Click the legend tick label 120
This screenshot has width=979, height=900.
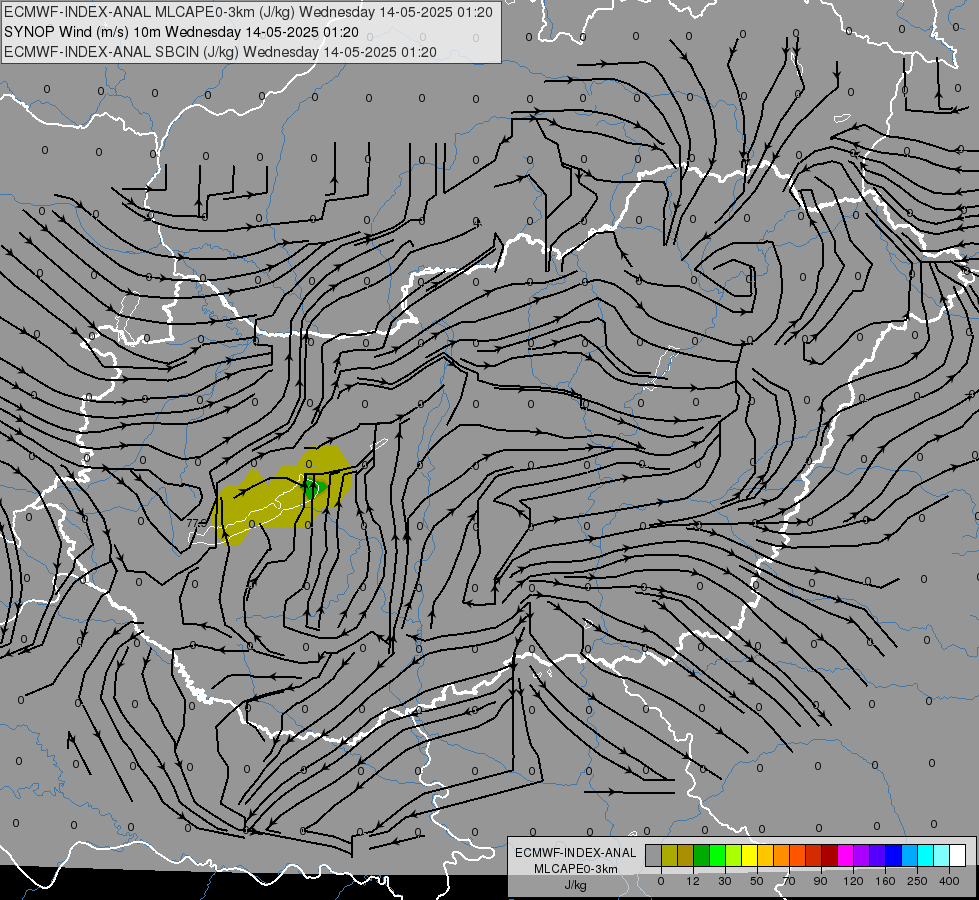point(853,881)
